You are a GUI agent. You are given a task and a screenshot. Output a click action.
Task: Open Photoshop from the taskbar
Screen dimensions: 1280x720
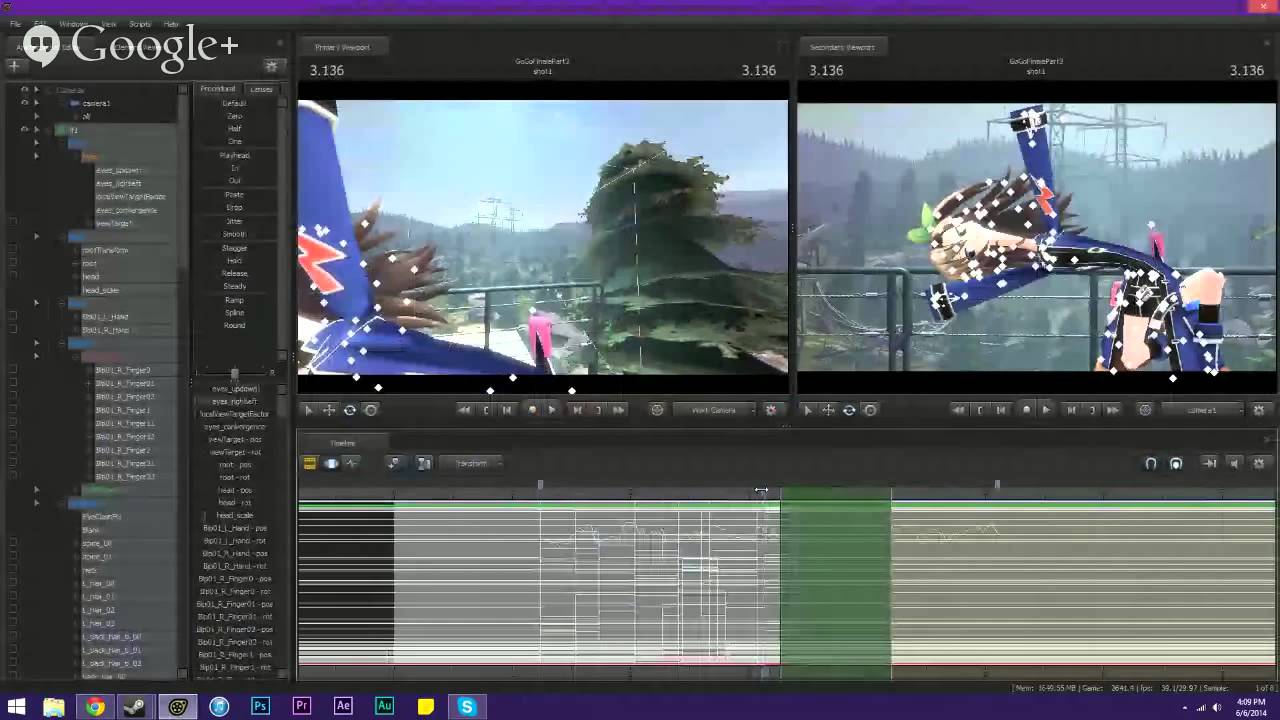[x=260, y=706]
